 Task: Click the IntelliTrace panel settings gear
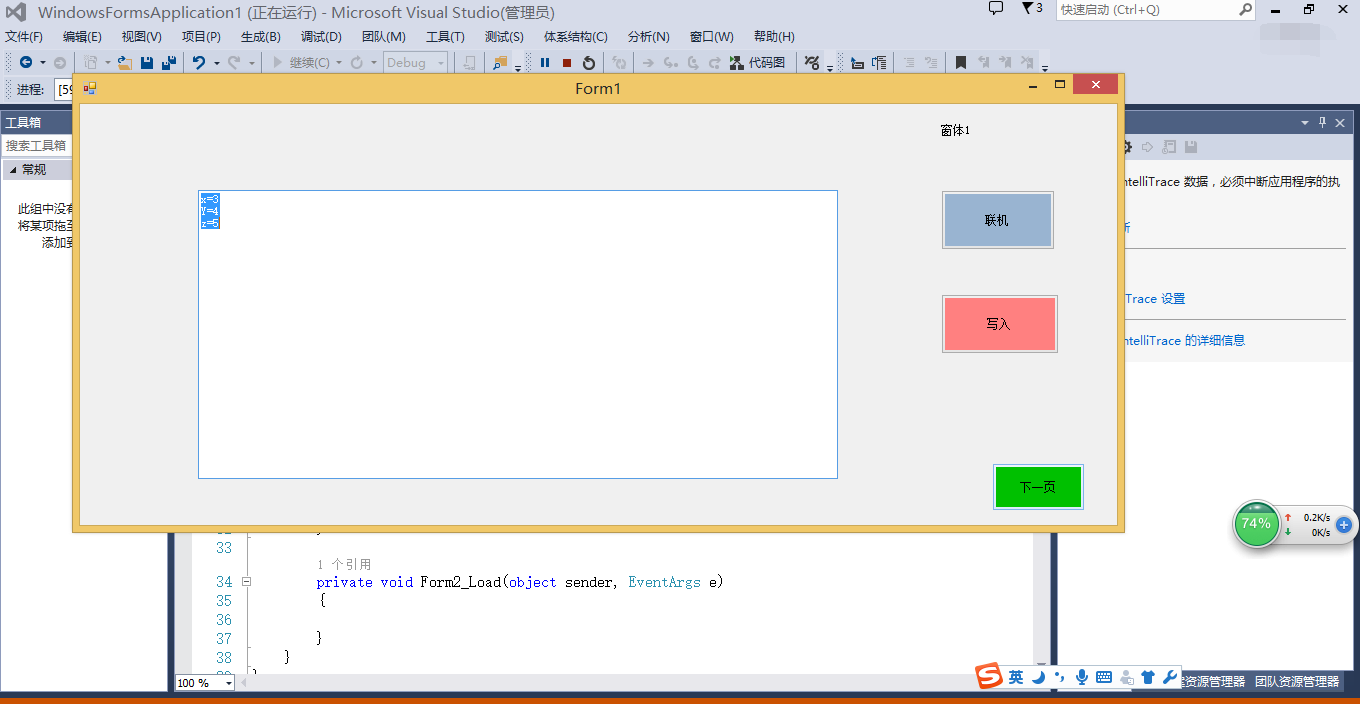tap(1126, 147)
